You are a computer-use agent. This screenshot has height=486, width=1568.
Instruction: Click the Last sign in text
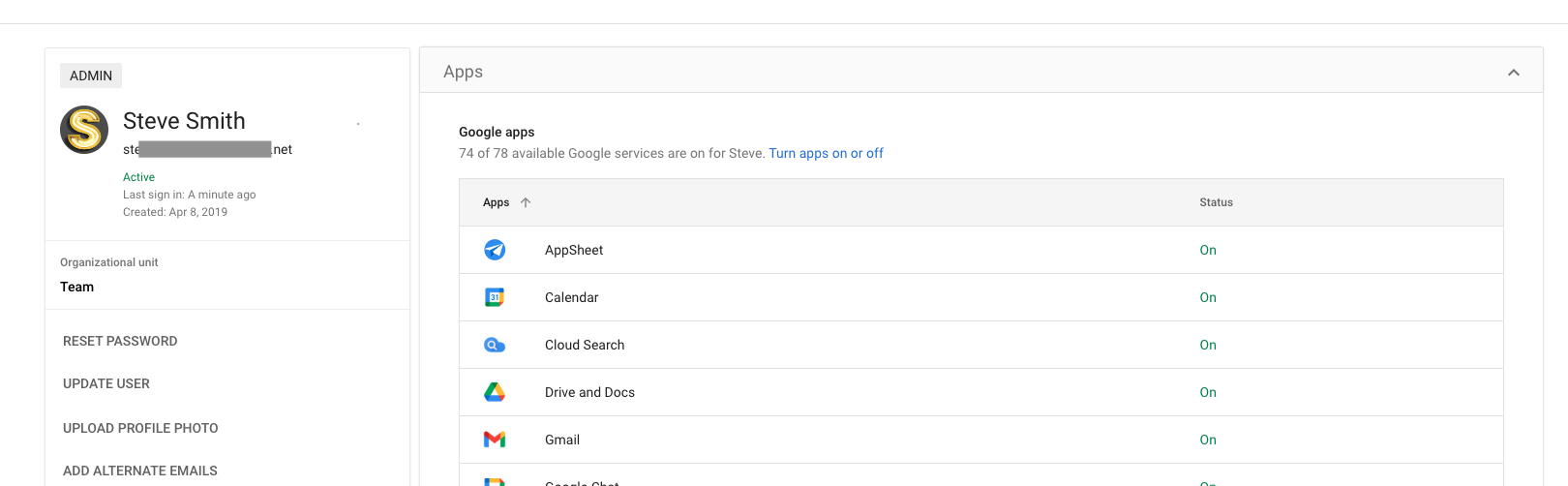(189, 195)
